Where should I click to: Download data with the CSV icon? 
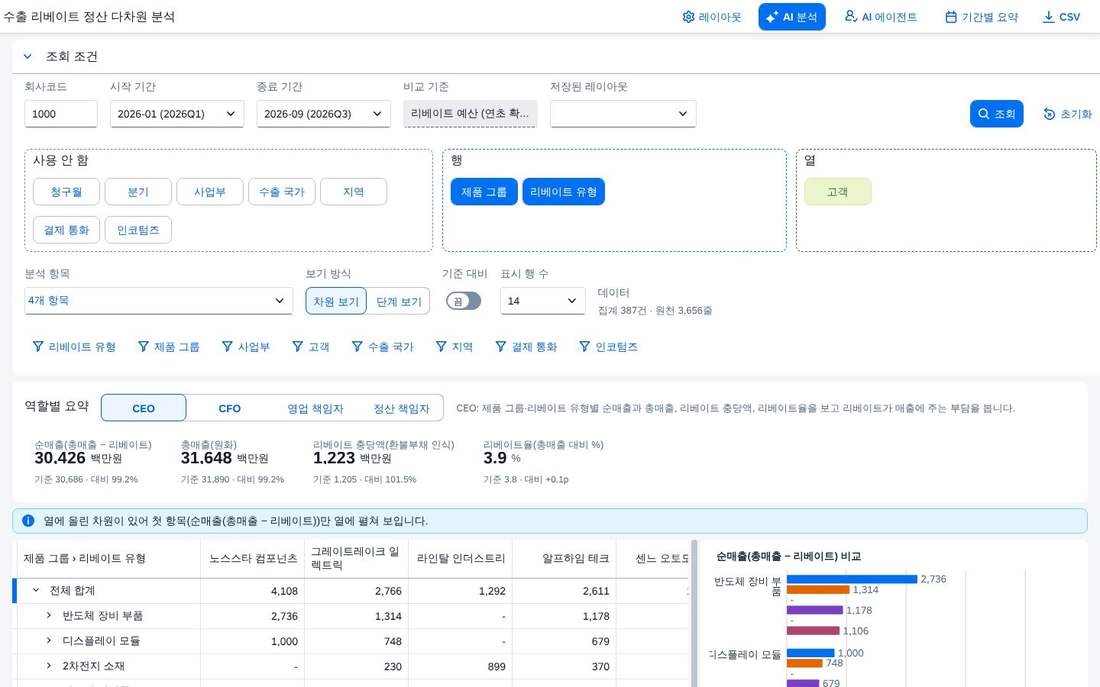1048,17
